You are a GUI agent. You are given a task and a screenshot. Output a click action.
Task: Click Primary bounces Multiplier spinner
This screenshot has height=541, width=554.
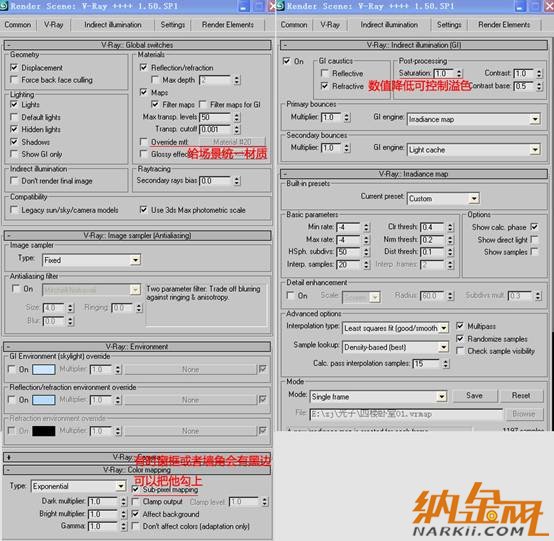tap(347, 117)
